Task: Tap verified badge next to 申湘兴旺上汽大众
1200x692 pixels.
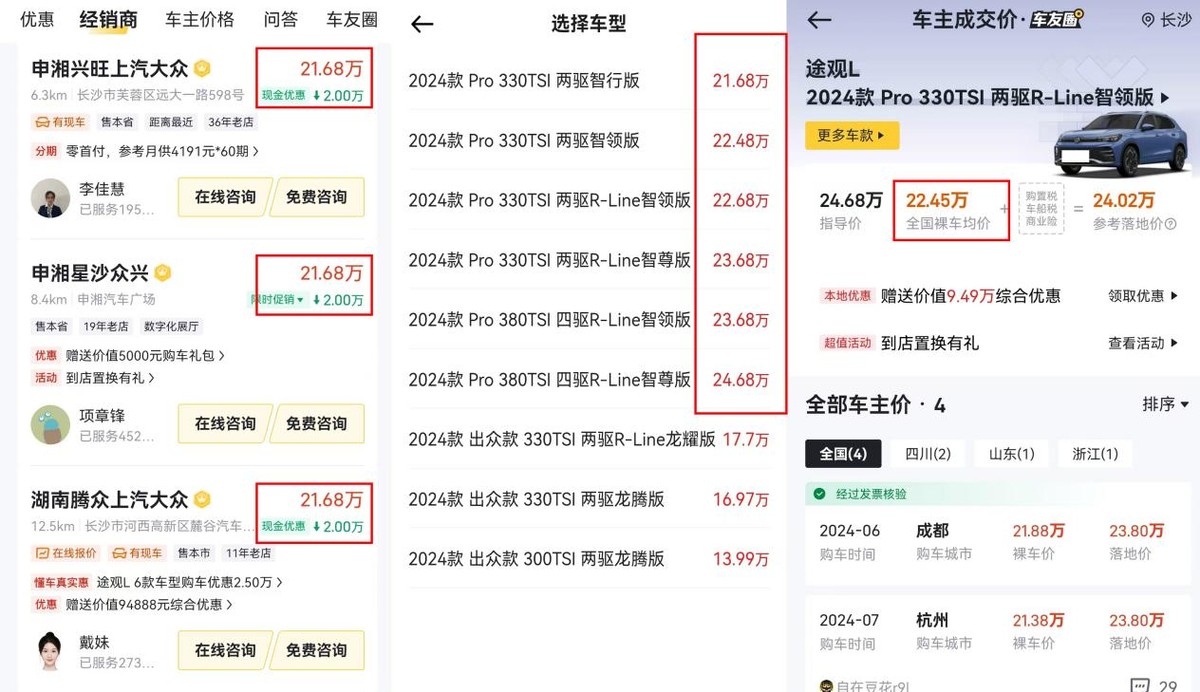Action: [203, 69]
